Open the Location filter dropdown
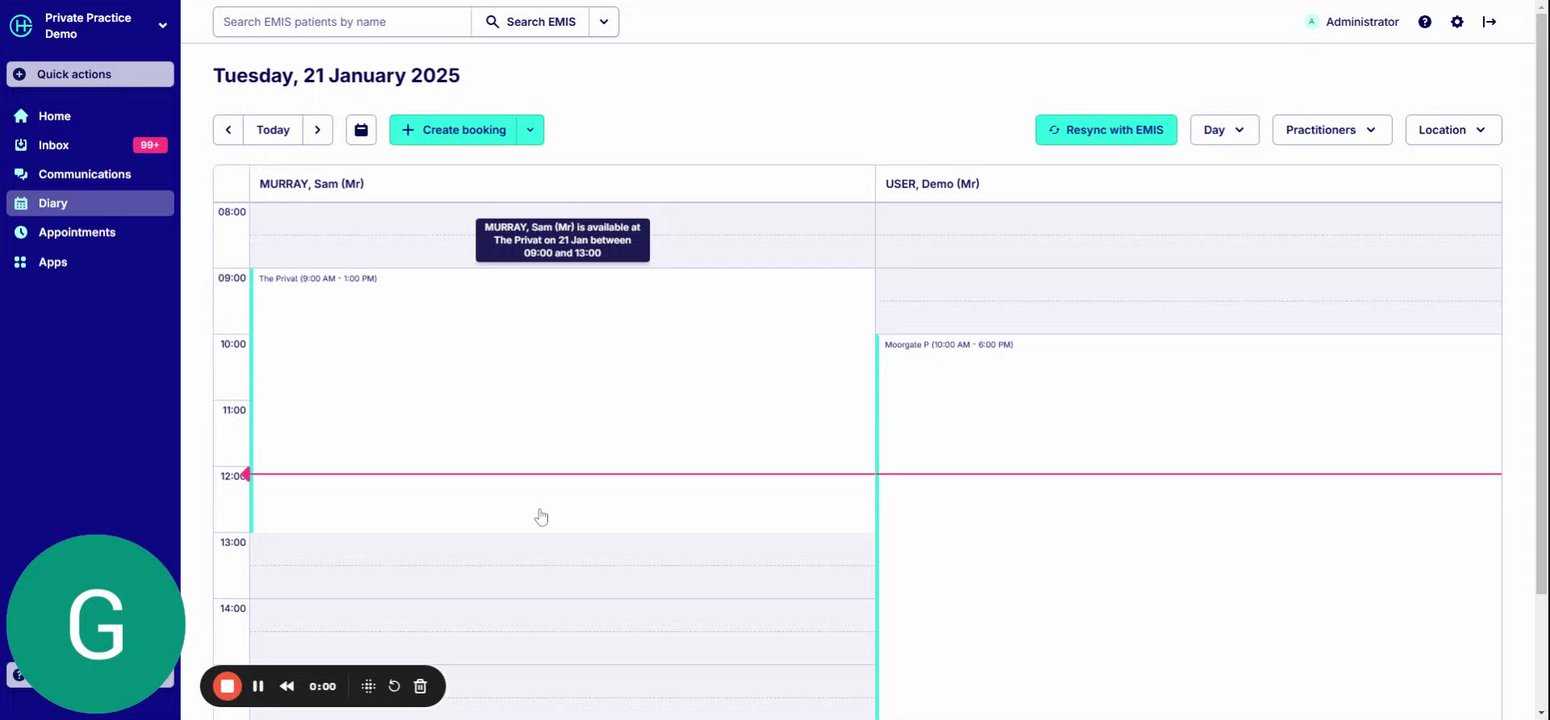Viewport: 1550px width, 720px height. tap(1453, 130)
